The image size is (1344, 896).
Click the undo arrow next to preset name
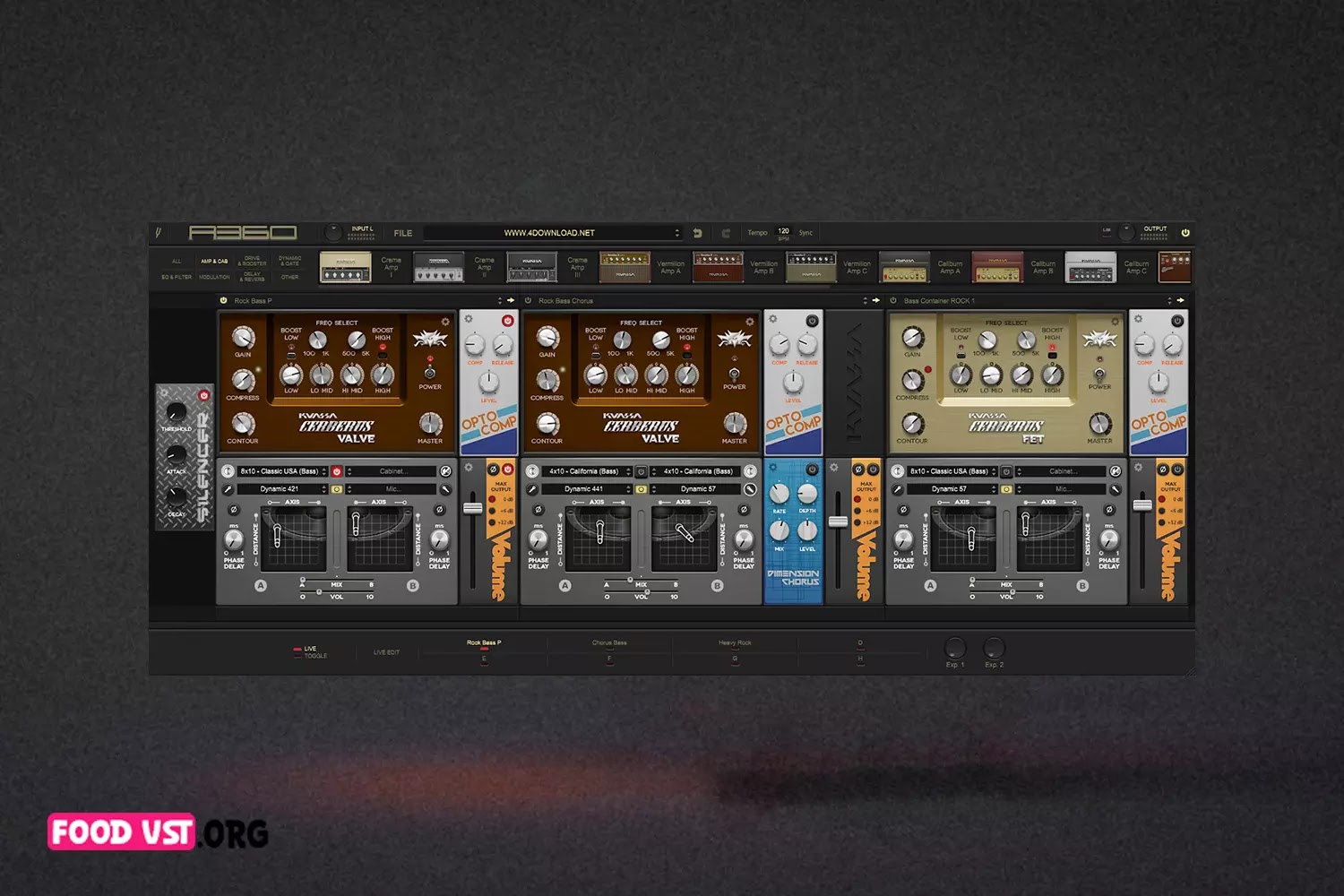tap(698, 233)
